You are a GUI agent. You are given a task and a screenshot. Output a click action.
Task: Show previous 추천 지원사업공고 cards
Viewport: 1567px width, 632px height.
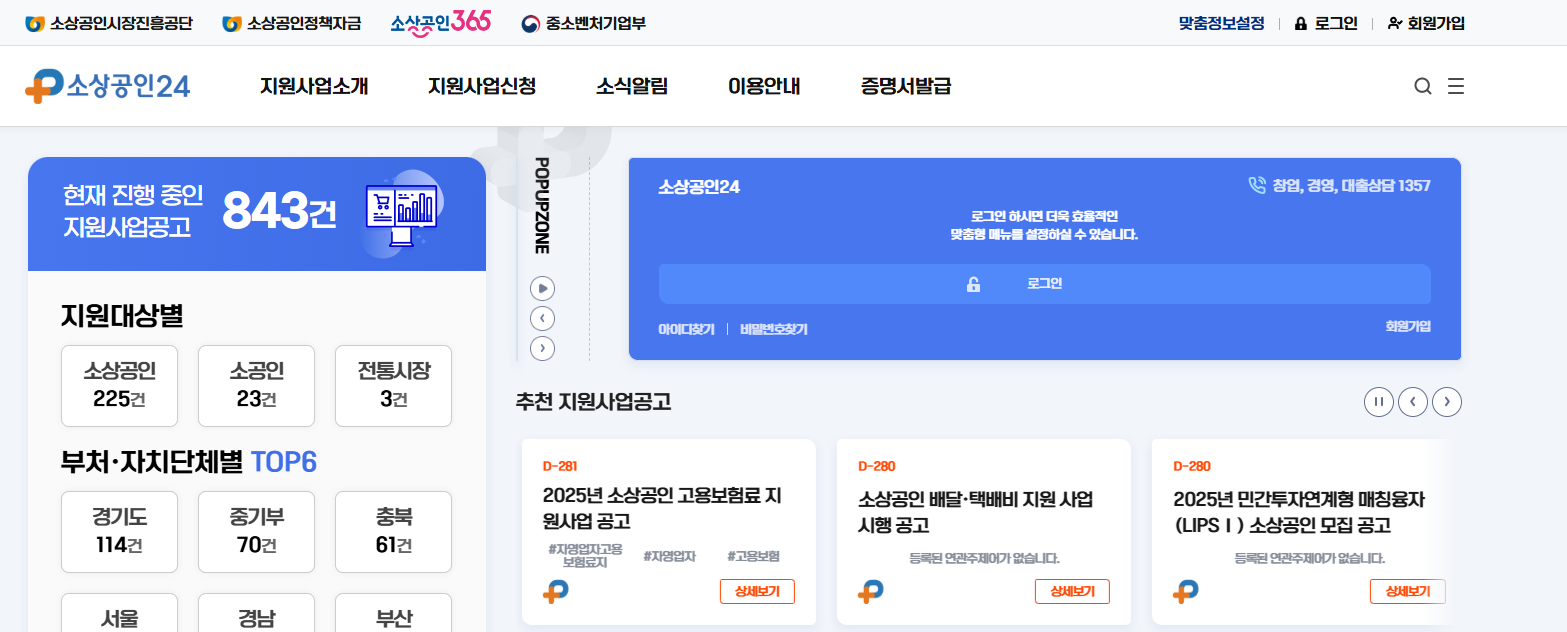pyautogui.click(x=1413, y=402)
